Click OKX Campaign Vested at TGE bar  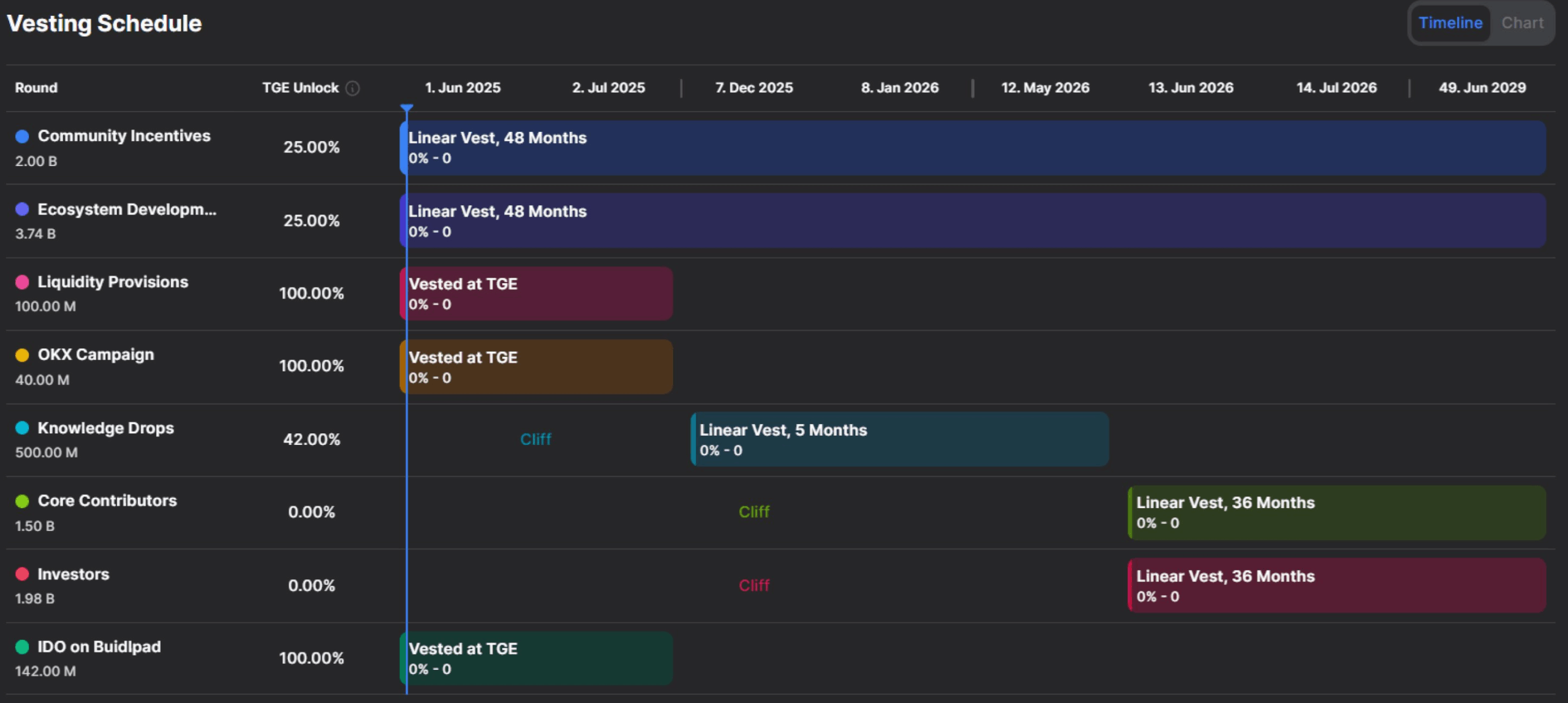coord(536,367)
